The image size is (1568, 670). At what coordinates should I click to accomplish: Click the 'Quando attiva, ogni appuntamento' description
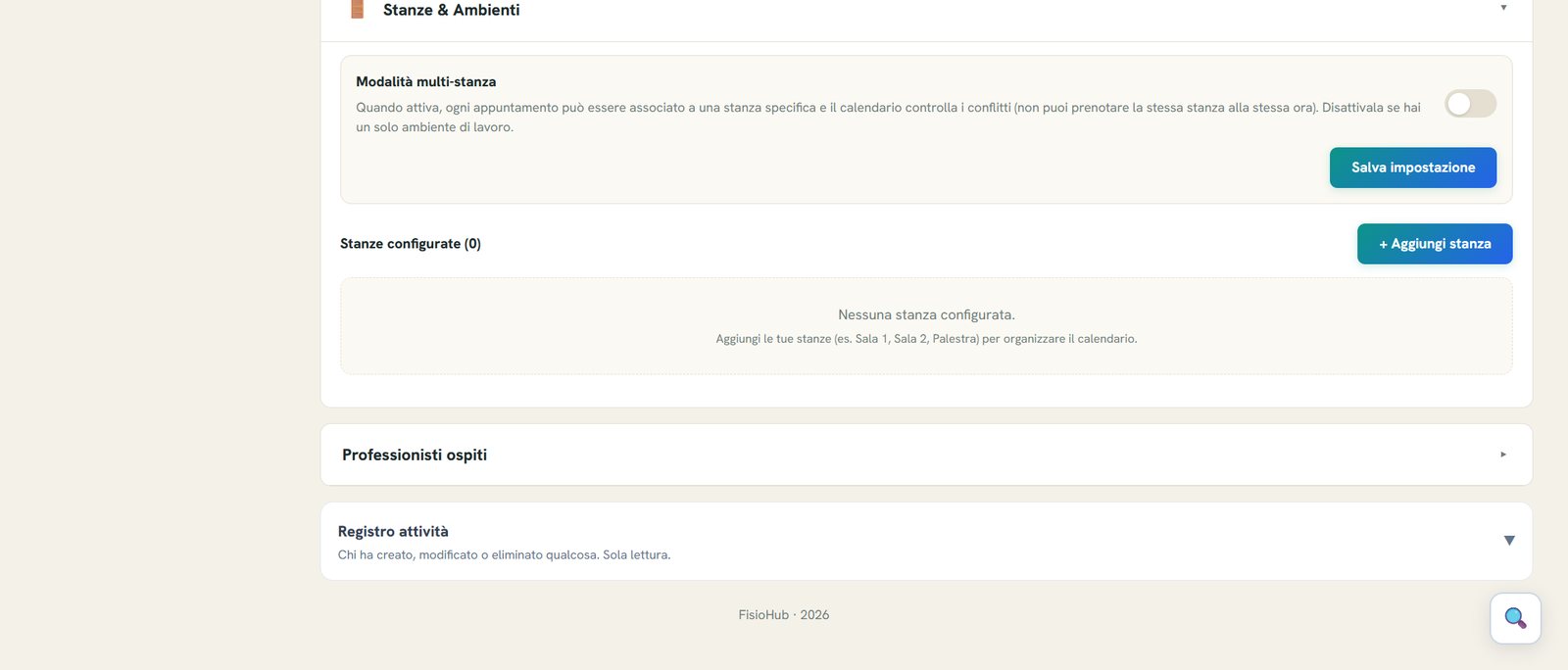(888, 118)
